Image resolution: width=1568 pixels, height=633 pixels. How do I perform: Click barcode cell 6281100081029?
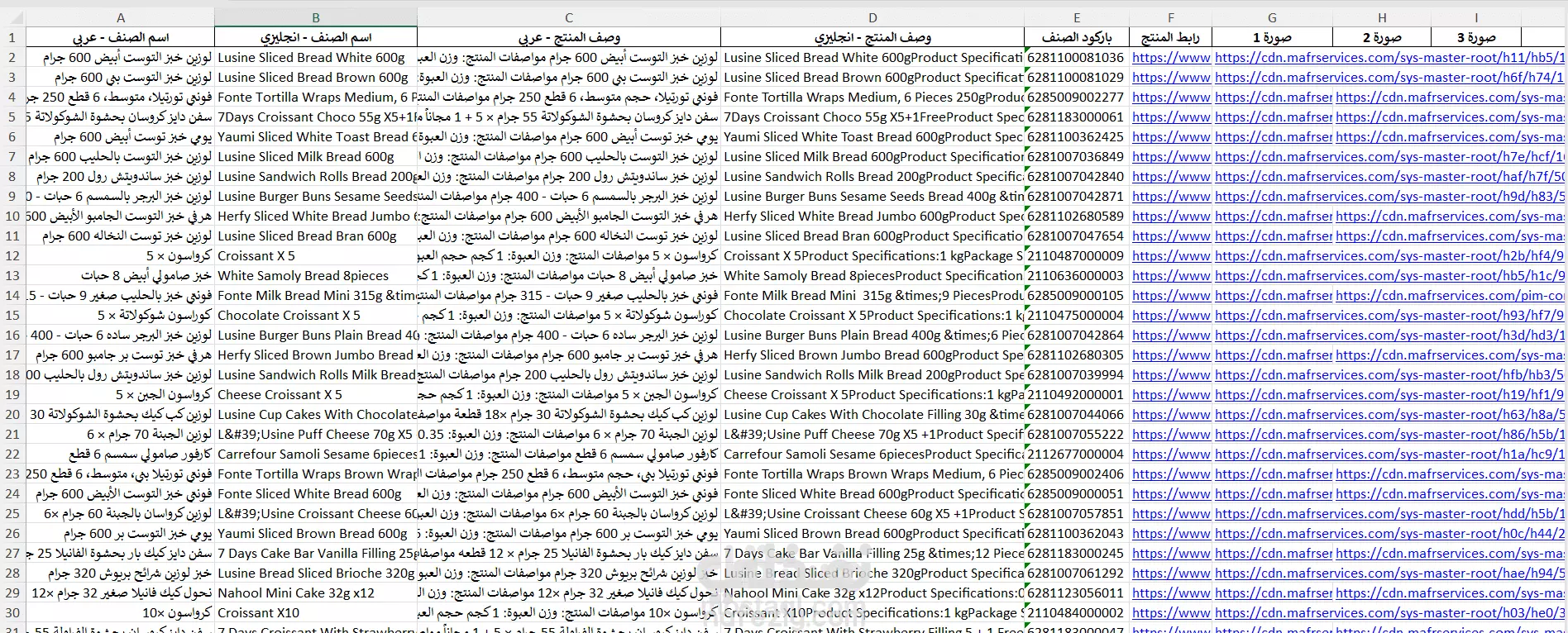pyautogui.click(x=1077, y=77)
